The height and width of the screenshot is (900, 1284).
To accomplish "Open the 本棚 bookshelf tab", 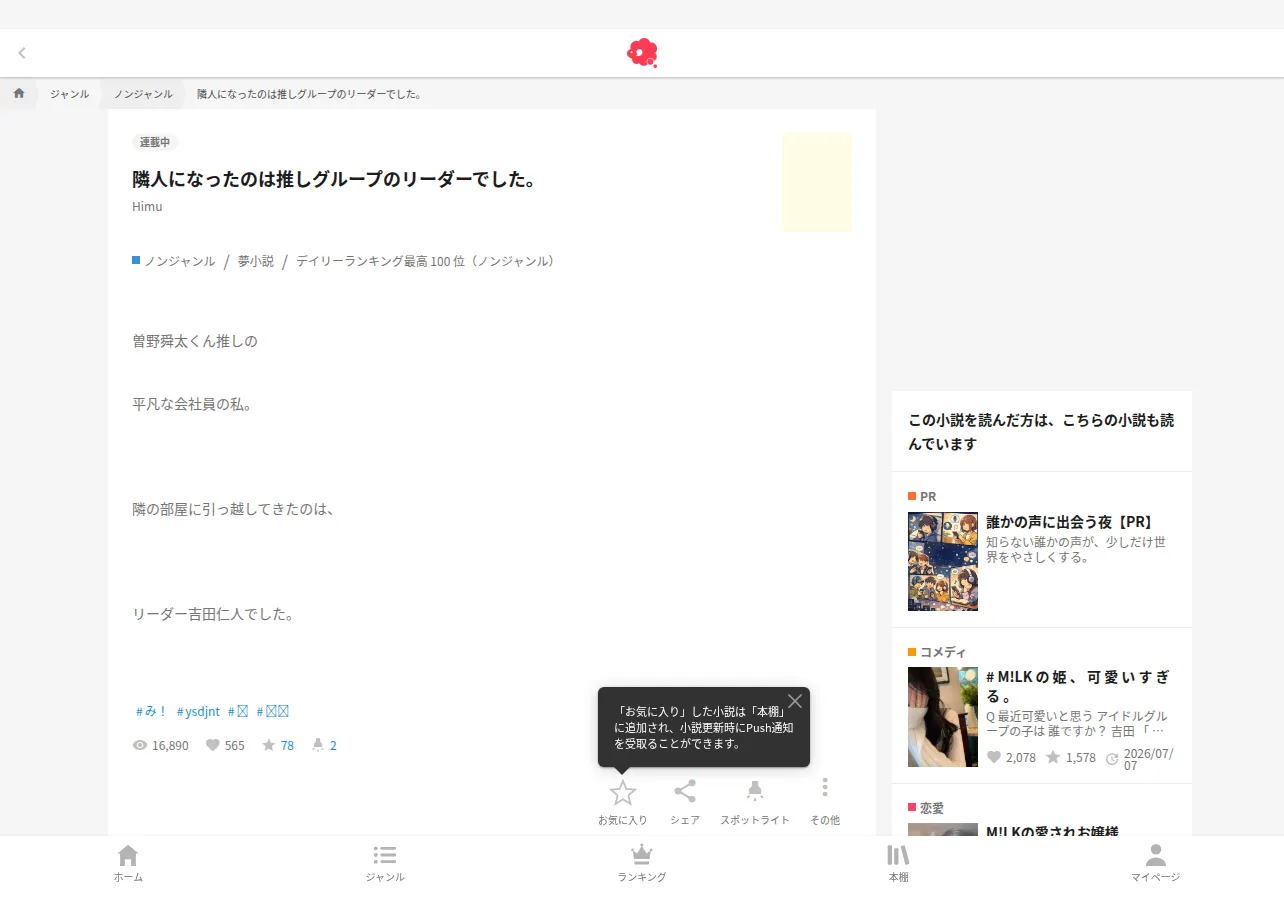I will click(x=899, y=864).
